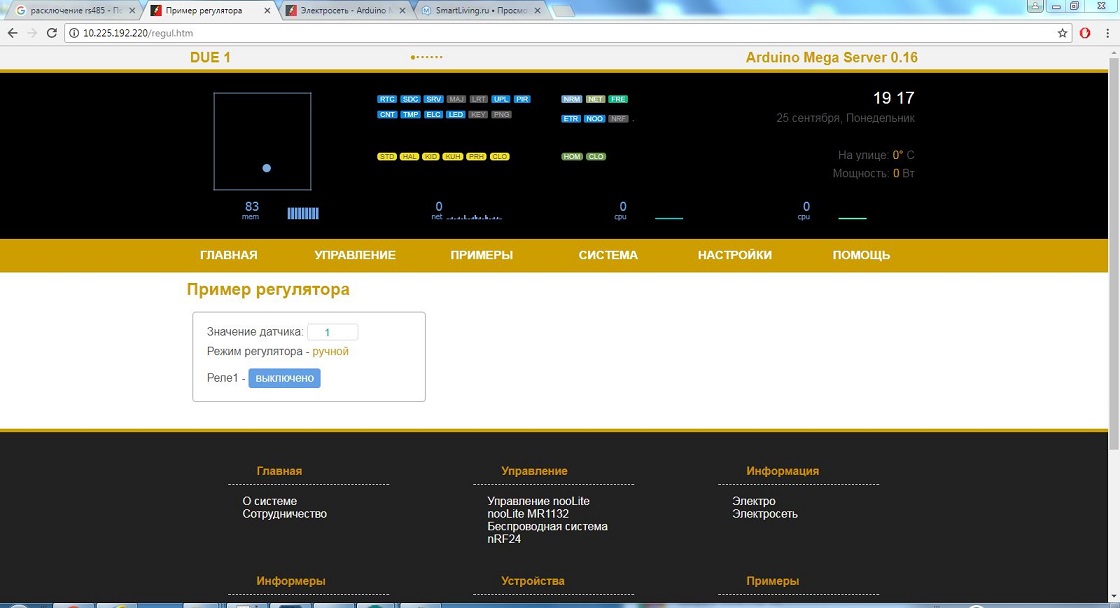Switch to the SmartLiving.ru browser tab
Image resolution: width=1120 pixels, height=608 pixels.
(x=480, y=10)
